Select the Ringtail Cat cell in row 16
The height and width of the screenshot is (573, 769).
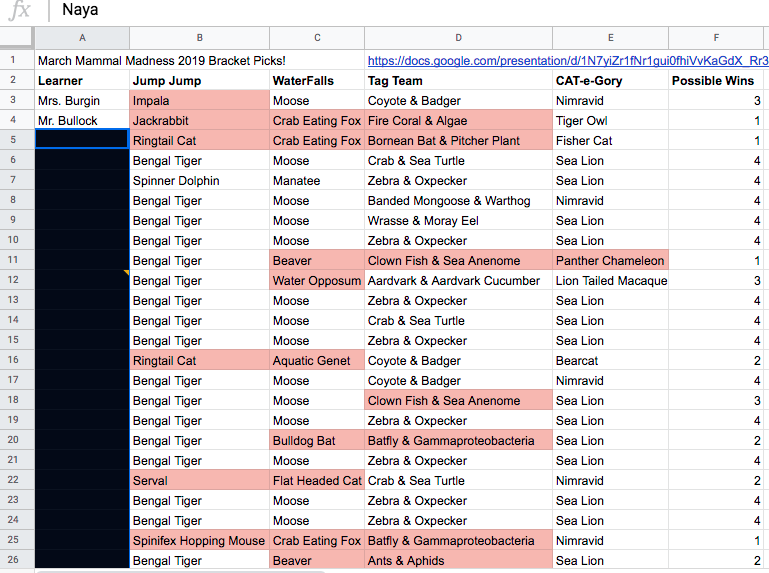200,361
